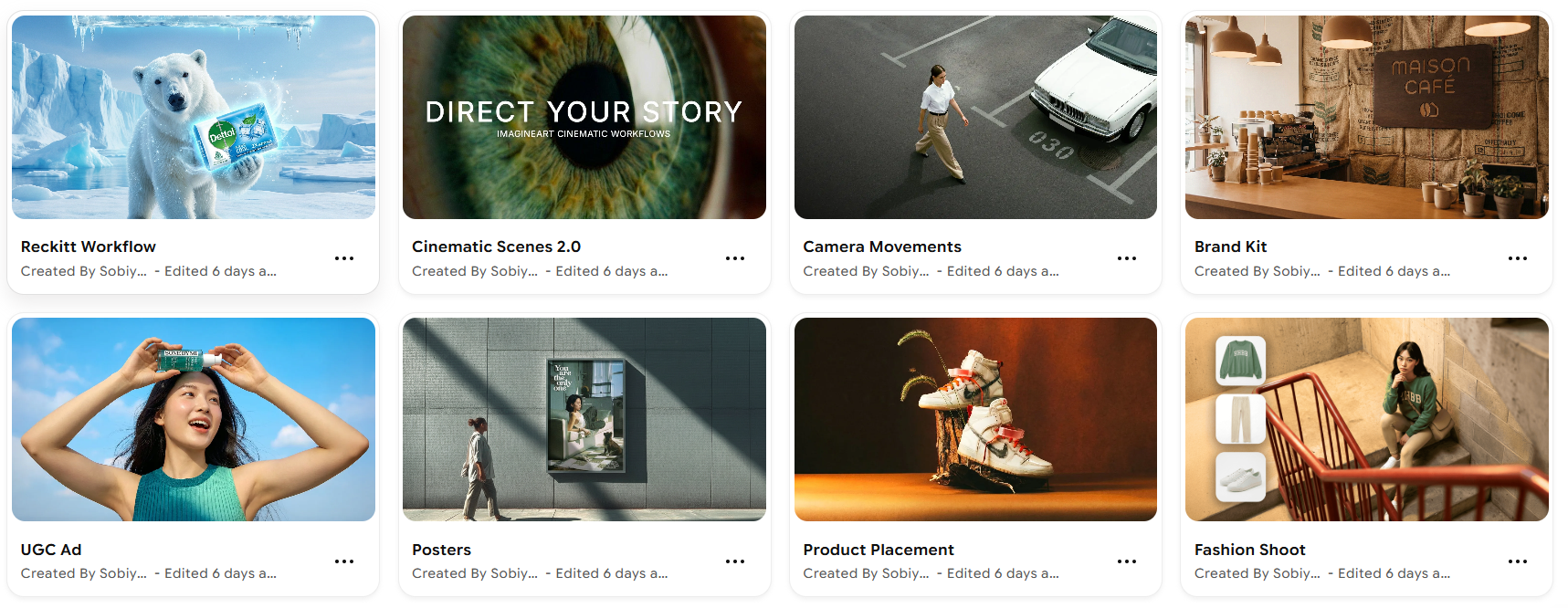
Task: Open the Camera Movements project thumbnail
Action: pyautogui.click(x=975, y=117)
